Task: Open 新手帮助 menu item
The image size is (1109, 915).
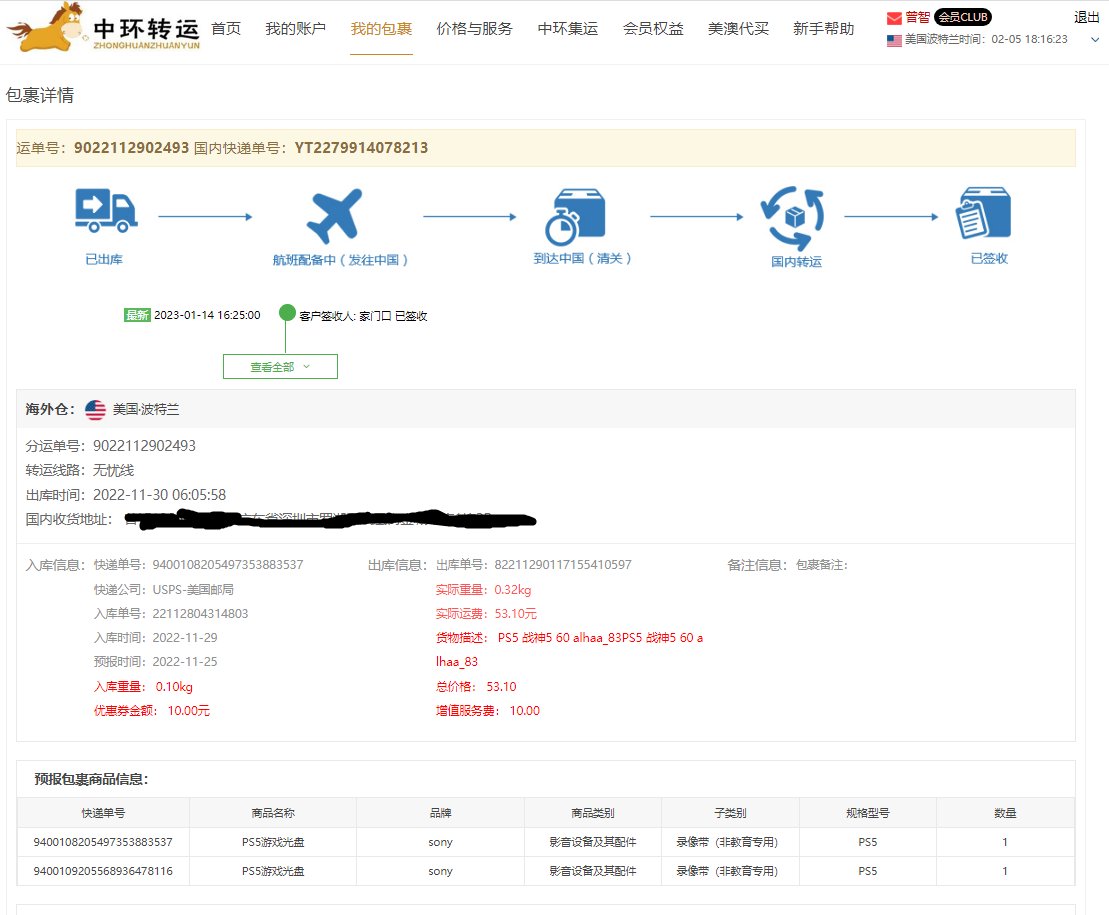Action: (824, 28)
